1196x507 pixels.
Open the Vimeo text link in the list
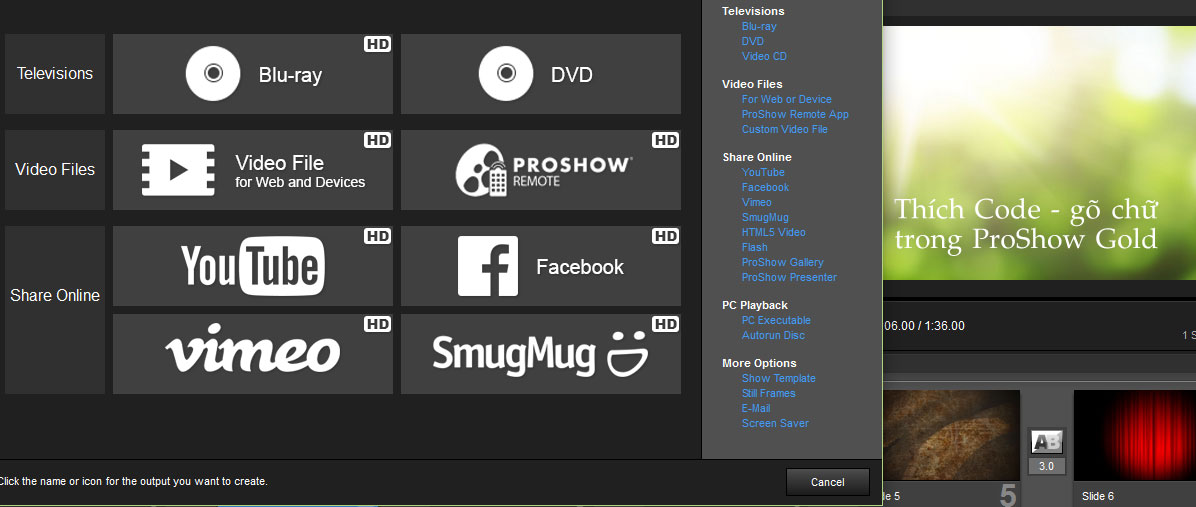(757, 202)
